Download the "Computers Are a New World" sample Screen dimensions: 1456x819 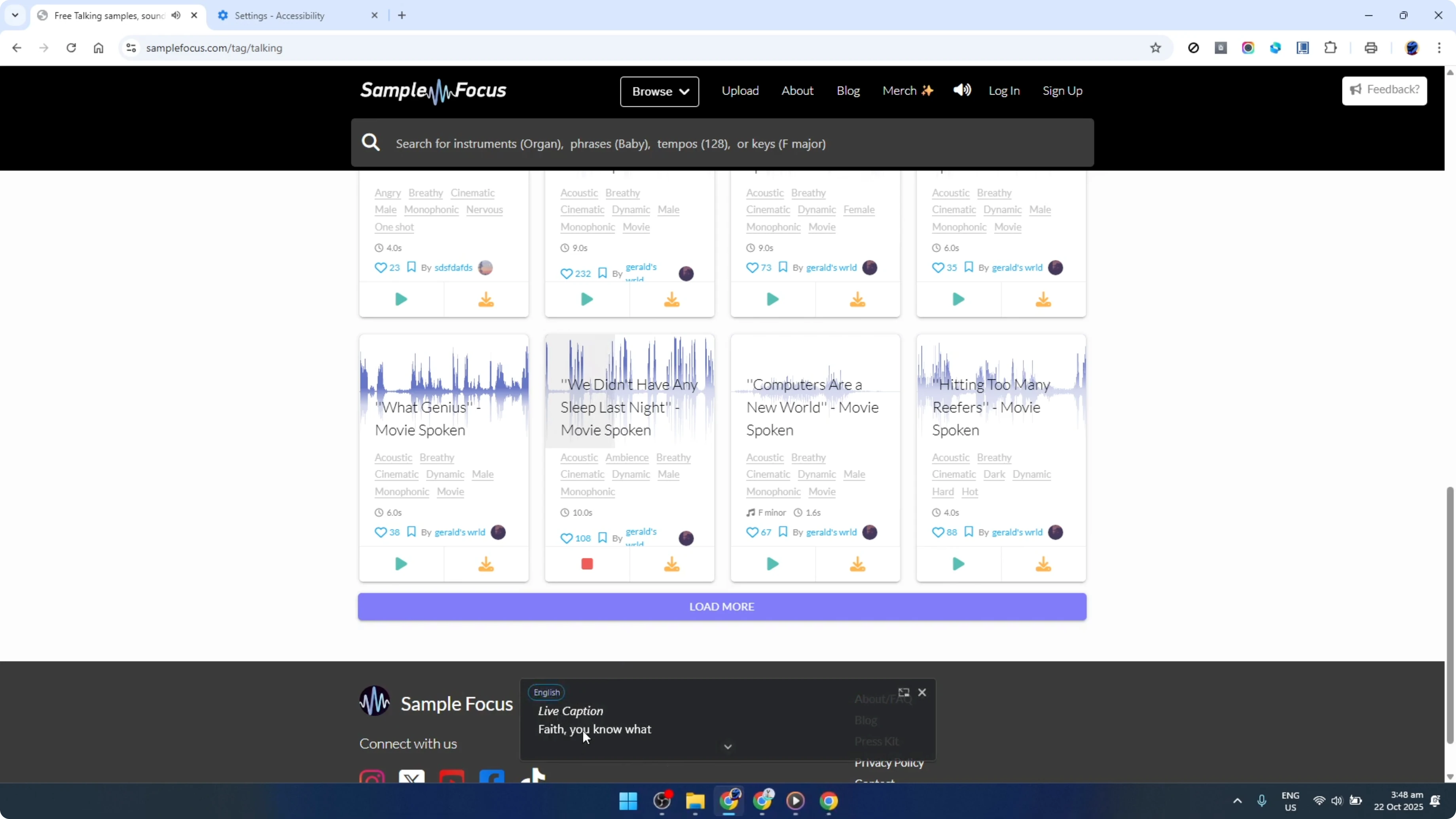coord(857,564)
